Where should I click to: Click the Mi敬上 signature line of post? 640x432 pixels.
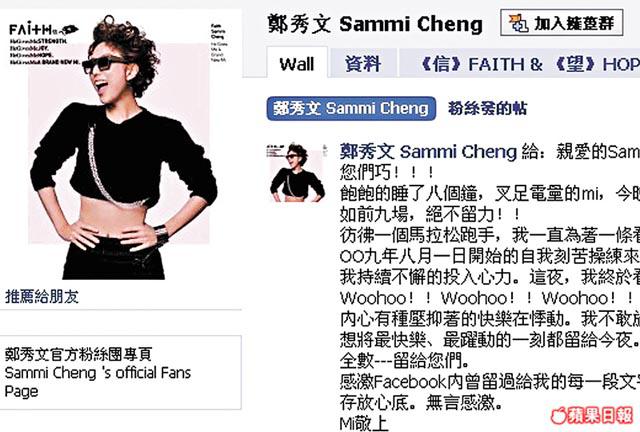coord(363,424)
